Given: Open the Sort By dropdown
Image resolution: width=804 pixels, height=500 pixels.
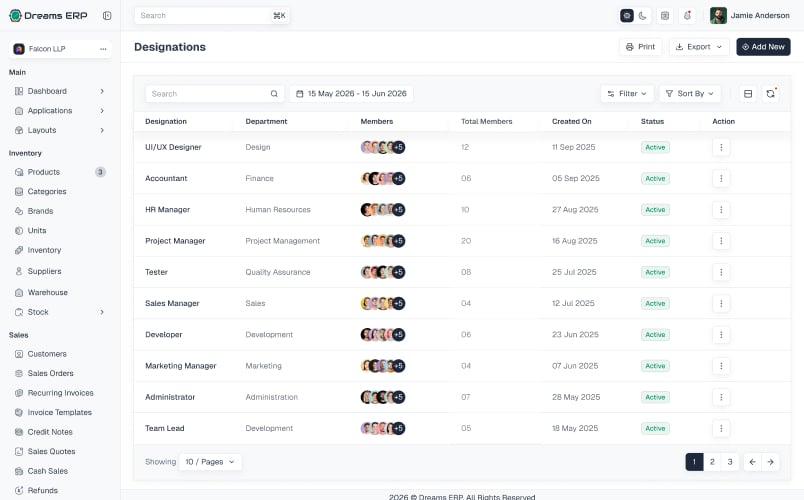Looking at the screenshot, I should pos(690,94).
